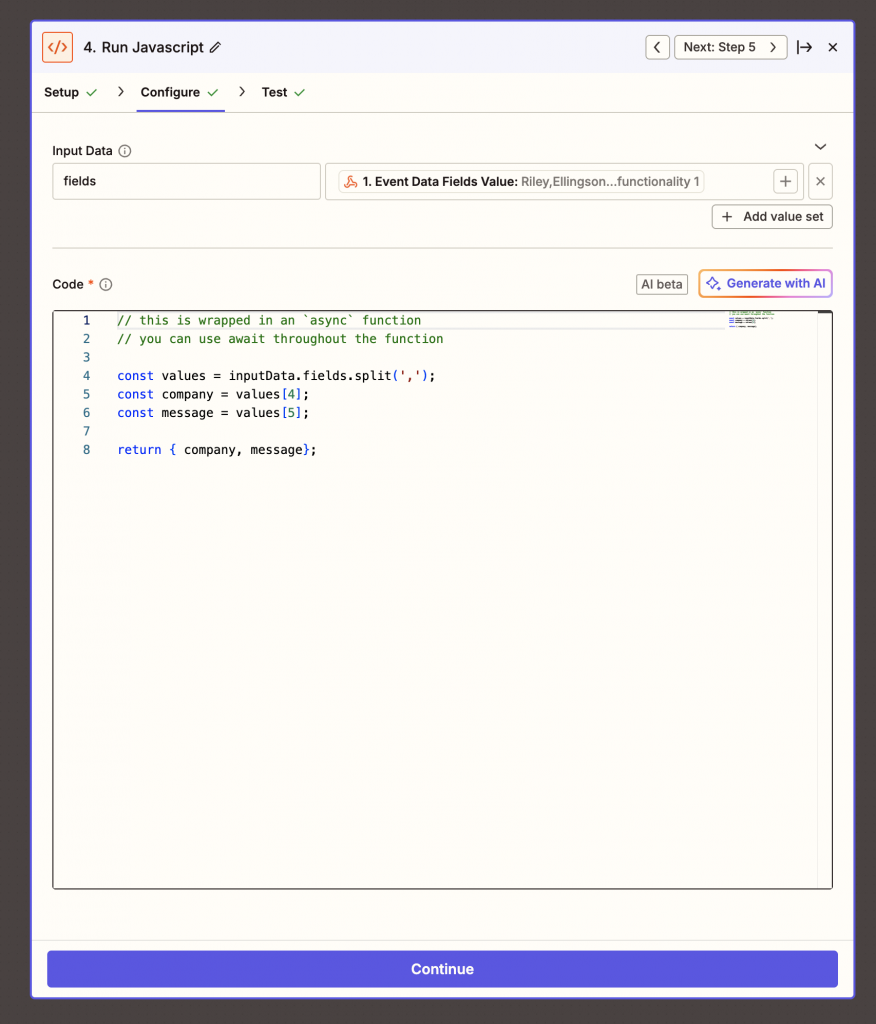Click the code editor minimap
Viewport: 876px width, 1024px height.
click(x=751, y=319)
